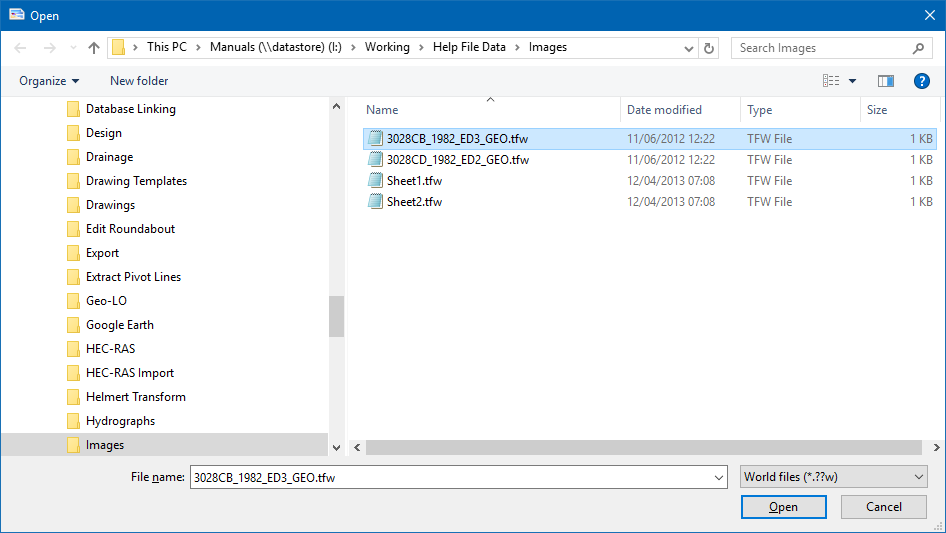Click the search magnifier icon

point(918,47)
